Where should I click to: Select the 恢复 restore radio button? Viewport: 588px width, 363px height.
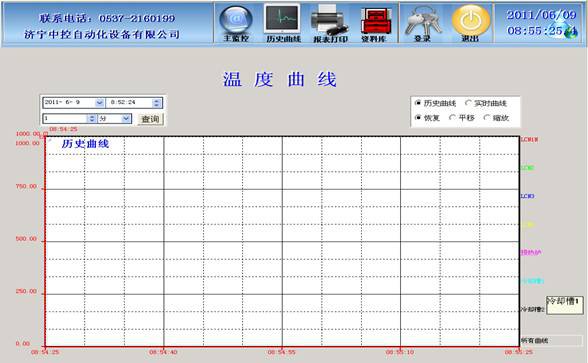(418, 117)
